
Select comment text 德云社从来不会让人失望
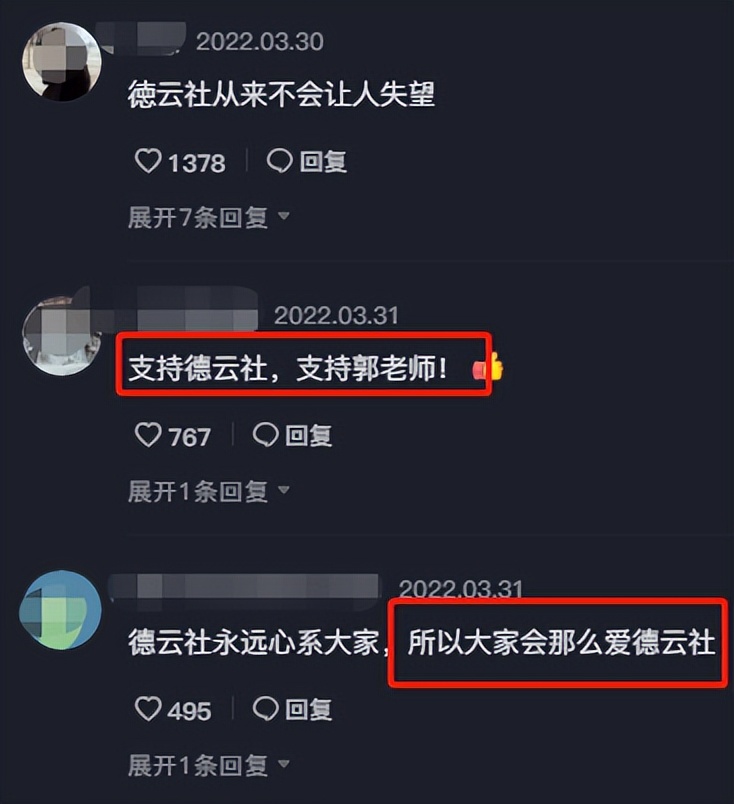tap(282, 95)
